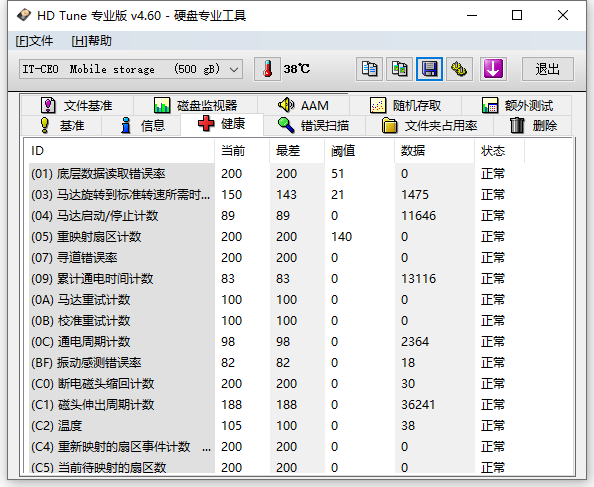Copy screenshot to clipboard icon
Viewport: 594px width, 487px height.
click(x=399, y=69)
